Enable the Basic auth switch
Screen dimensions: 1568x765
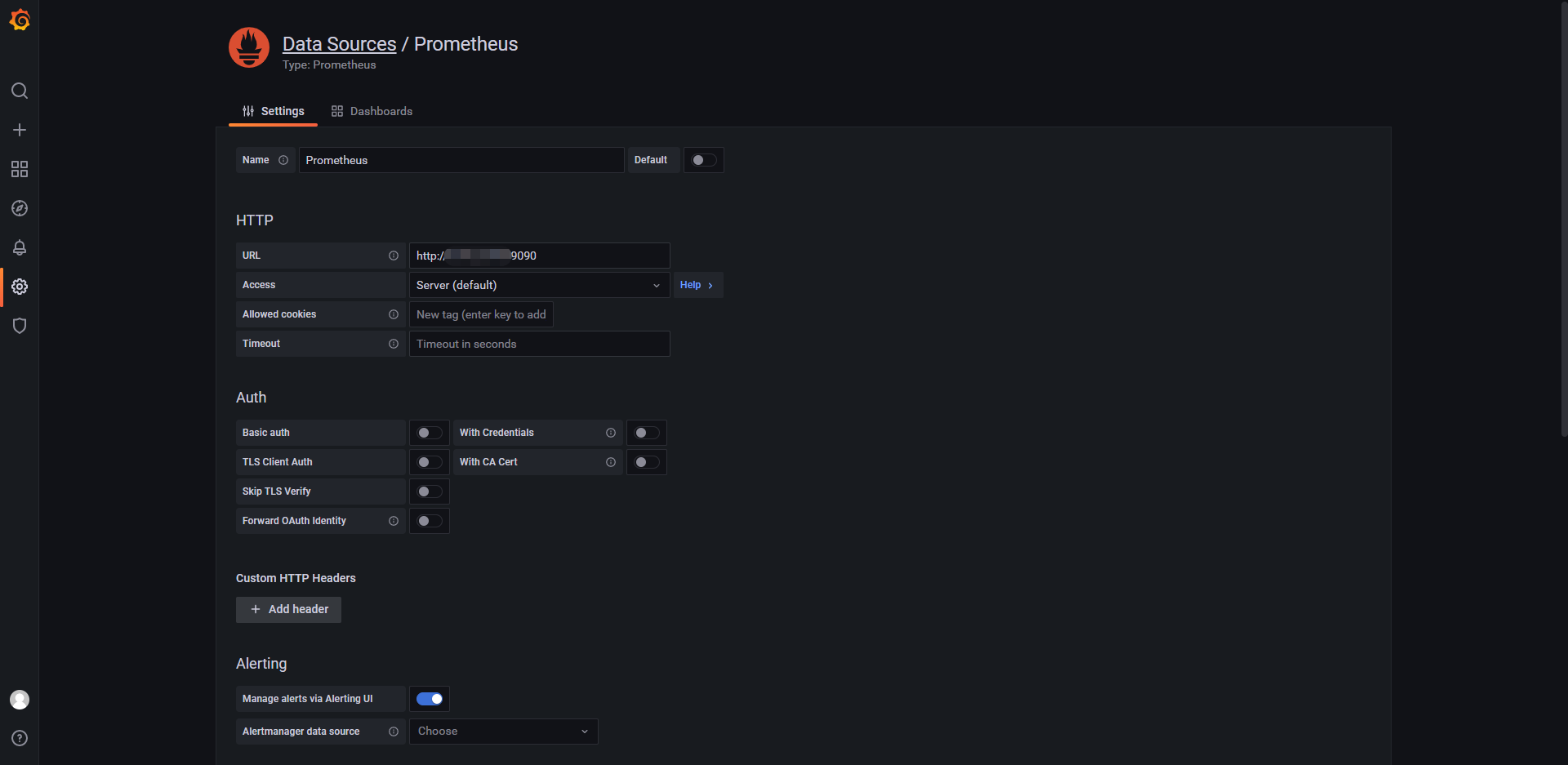pos(430,433)
